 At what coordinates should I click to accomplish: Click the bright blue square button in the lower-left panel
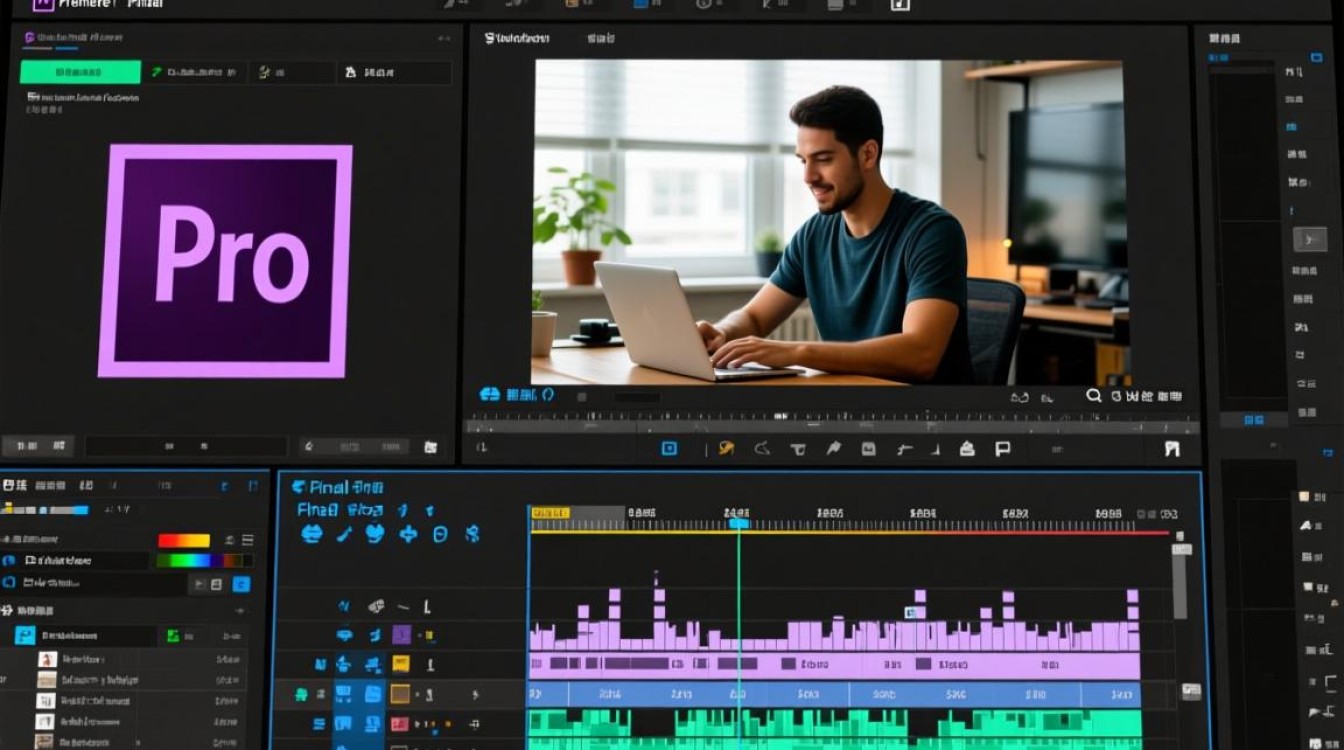(241, 584)
